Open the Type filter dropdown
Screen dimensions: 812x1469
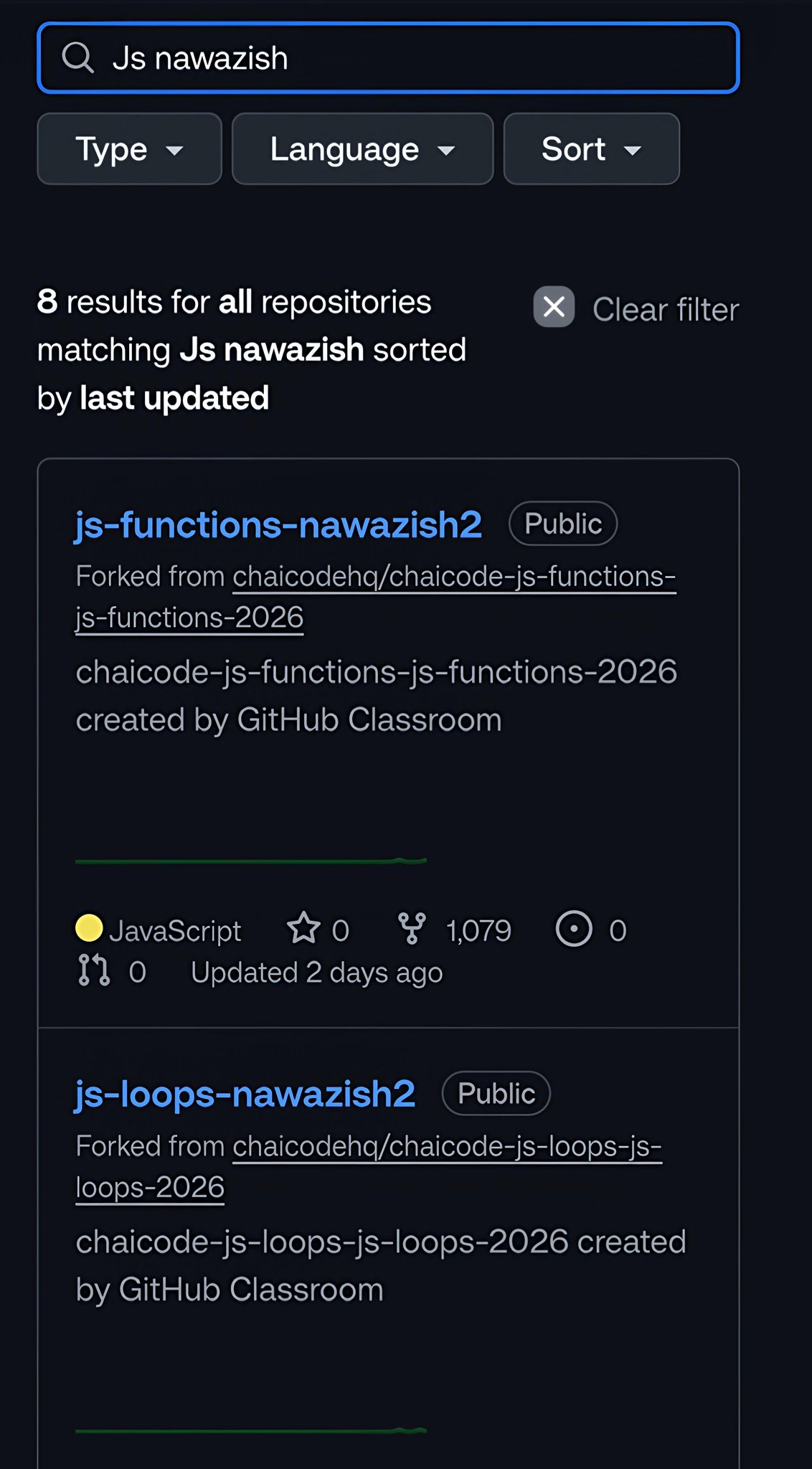129,149
